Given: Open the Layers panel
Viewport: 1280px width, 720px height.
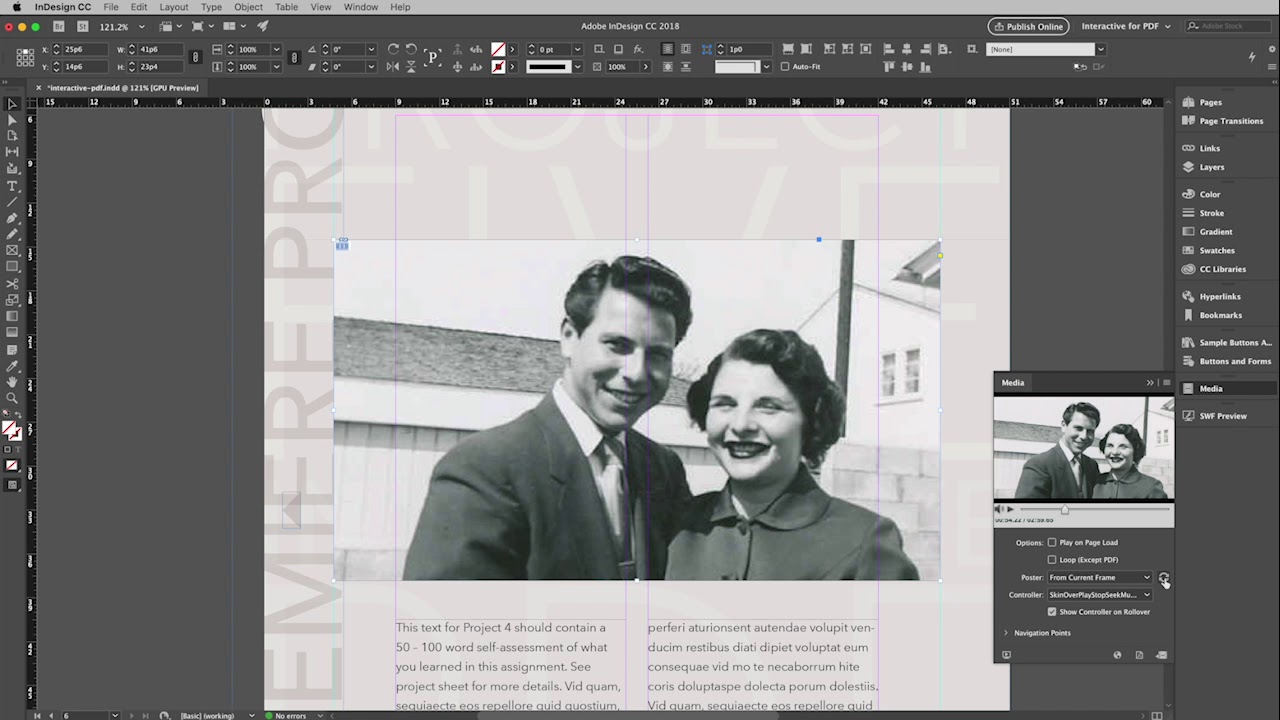Looking at the screenshot, I should [x=1211, y=167].
